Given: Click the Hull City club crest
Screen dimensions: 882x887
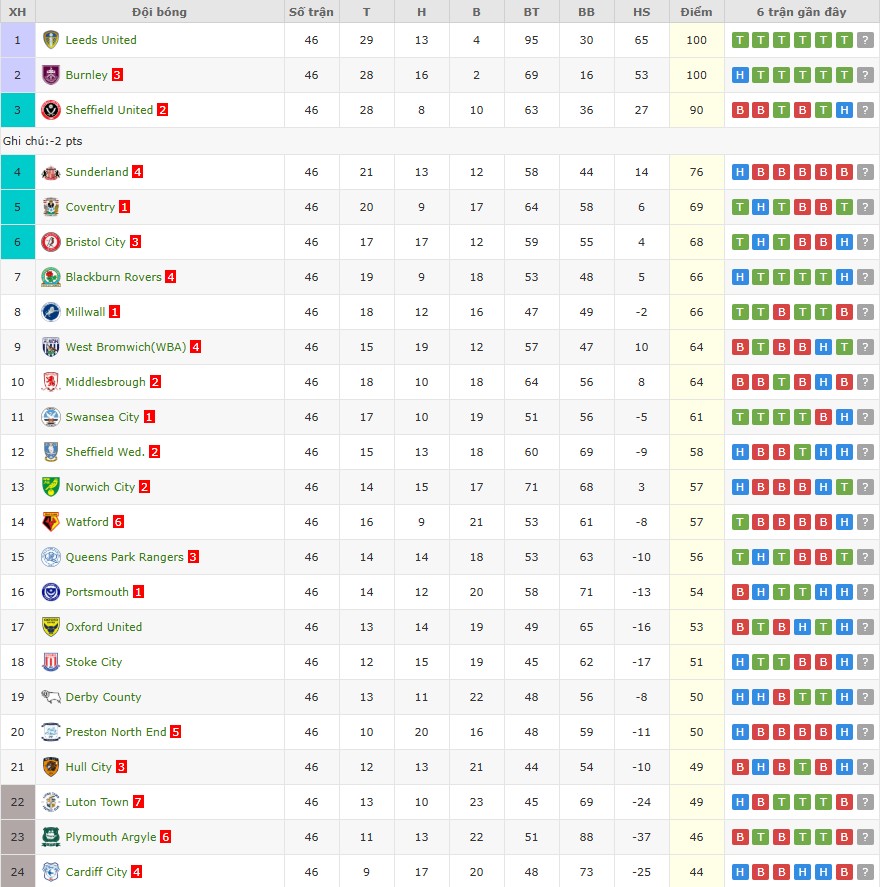Looking at the screenshot, I should (x=51, y=767).
